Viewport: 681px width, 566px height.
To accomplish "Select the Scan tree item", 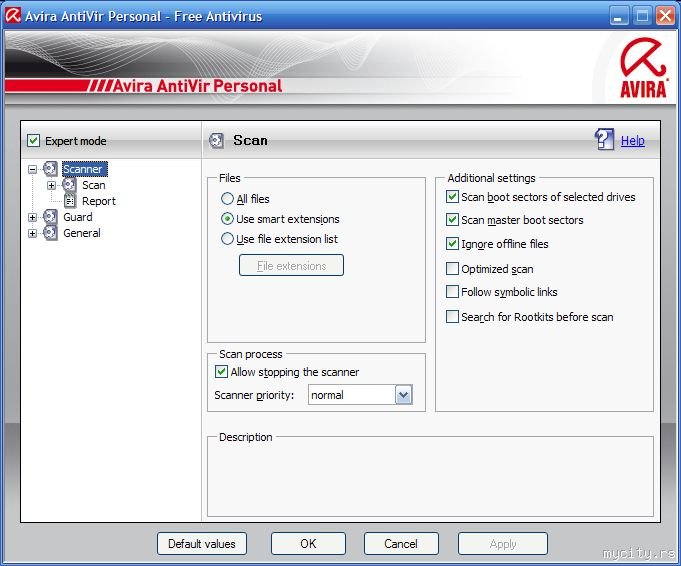I will pyautogui.click(x=93, y=185).
